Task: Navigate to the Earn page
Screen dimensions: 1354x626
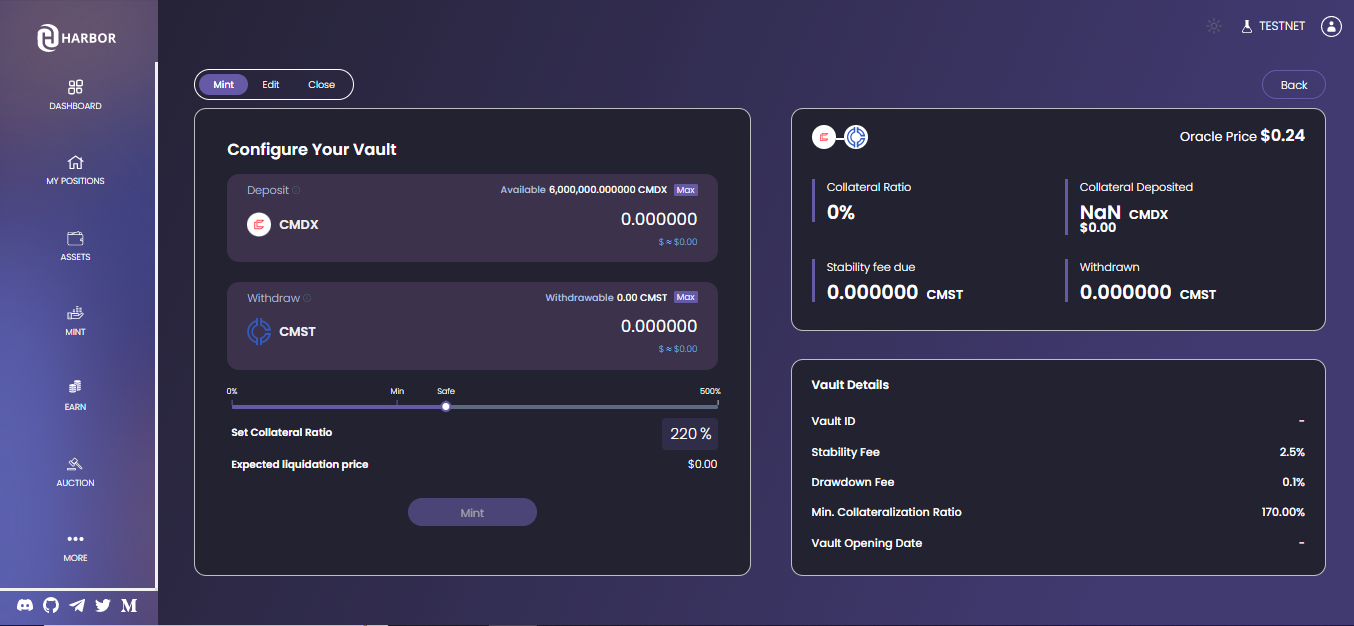Action: tap(75, 395)
